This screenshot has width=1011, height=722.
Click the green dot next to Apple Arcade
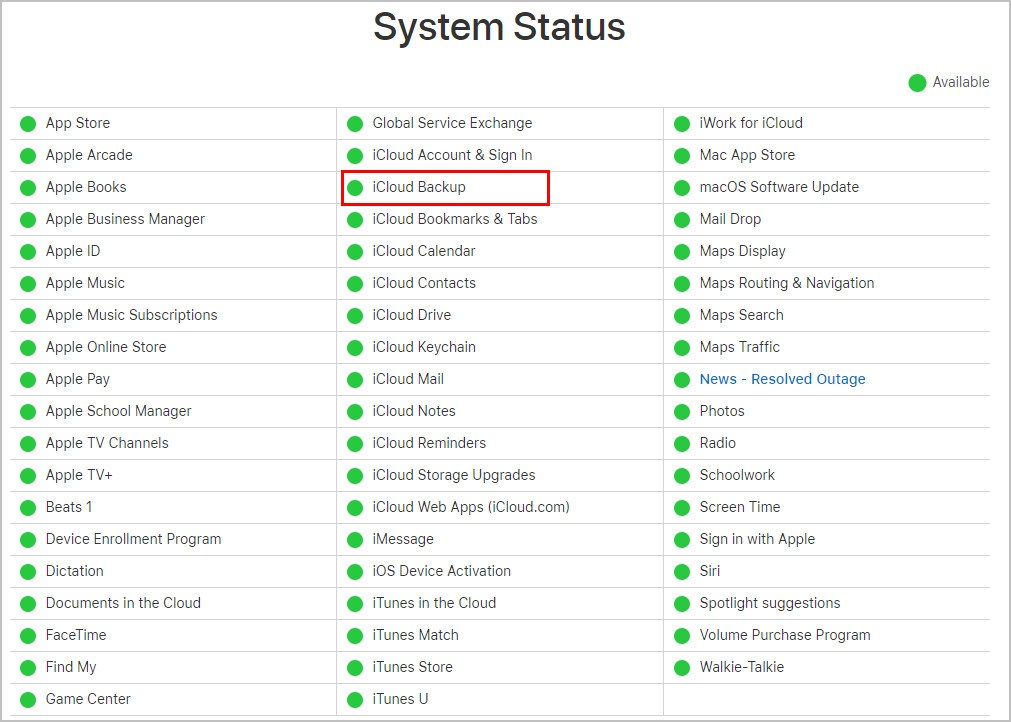pyautogui.click(x=28, y=156)
